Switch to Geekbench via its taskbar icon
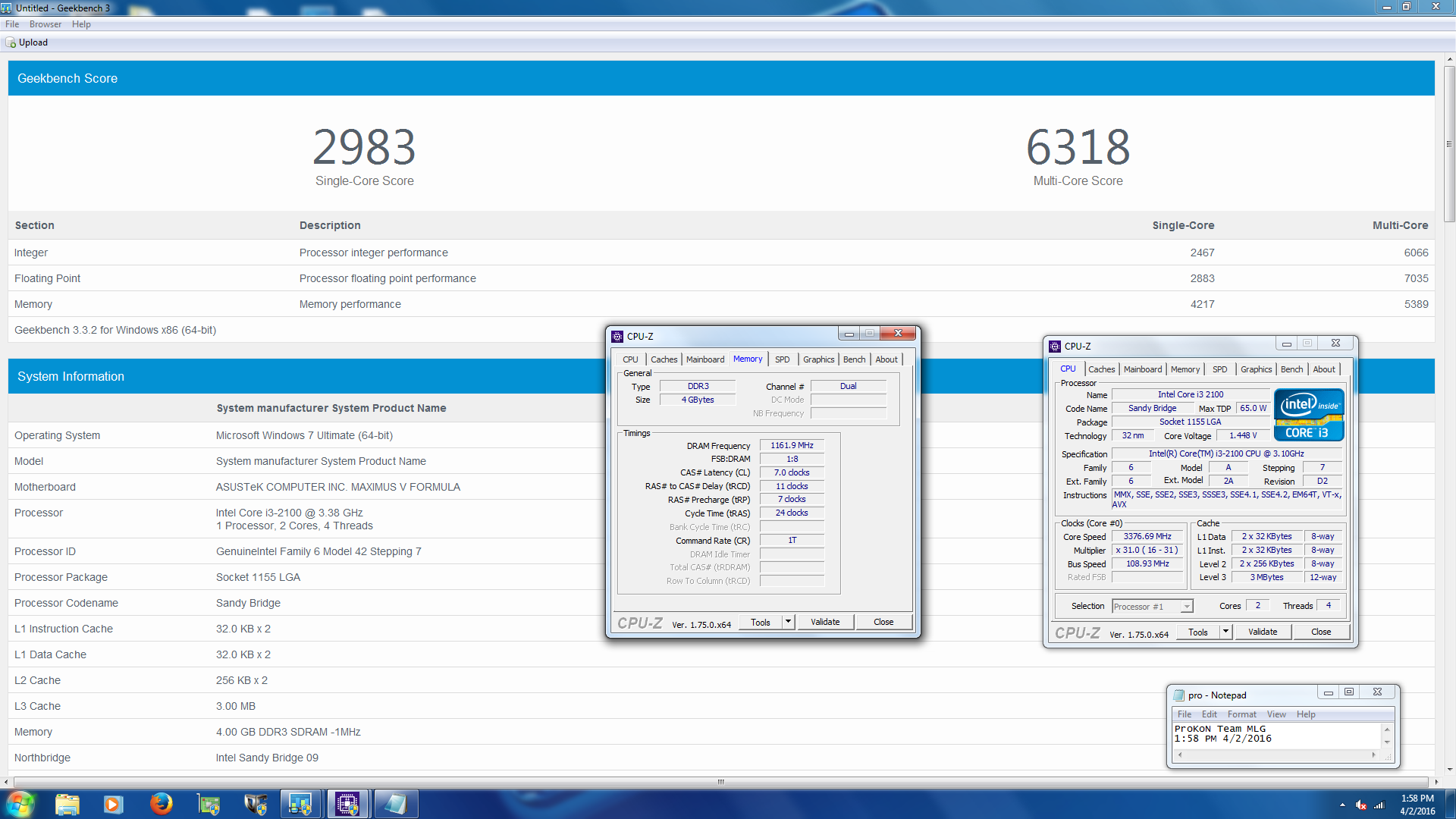This screenshot has width=1456, height=819. click(300, 804)
